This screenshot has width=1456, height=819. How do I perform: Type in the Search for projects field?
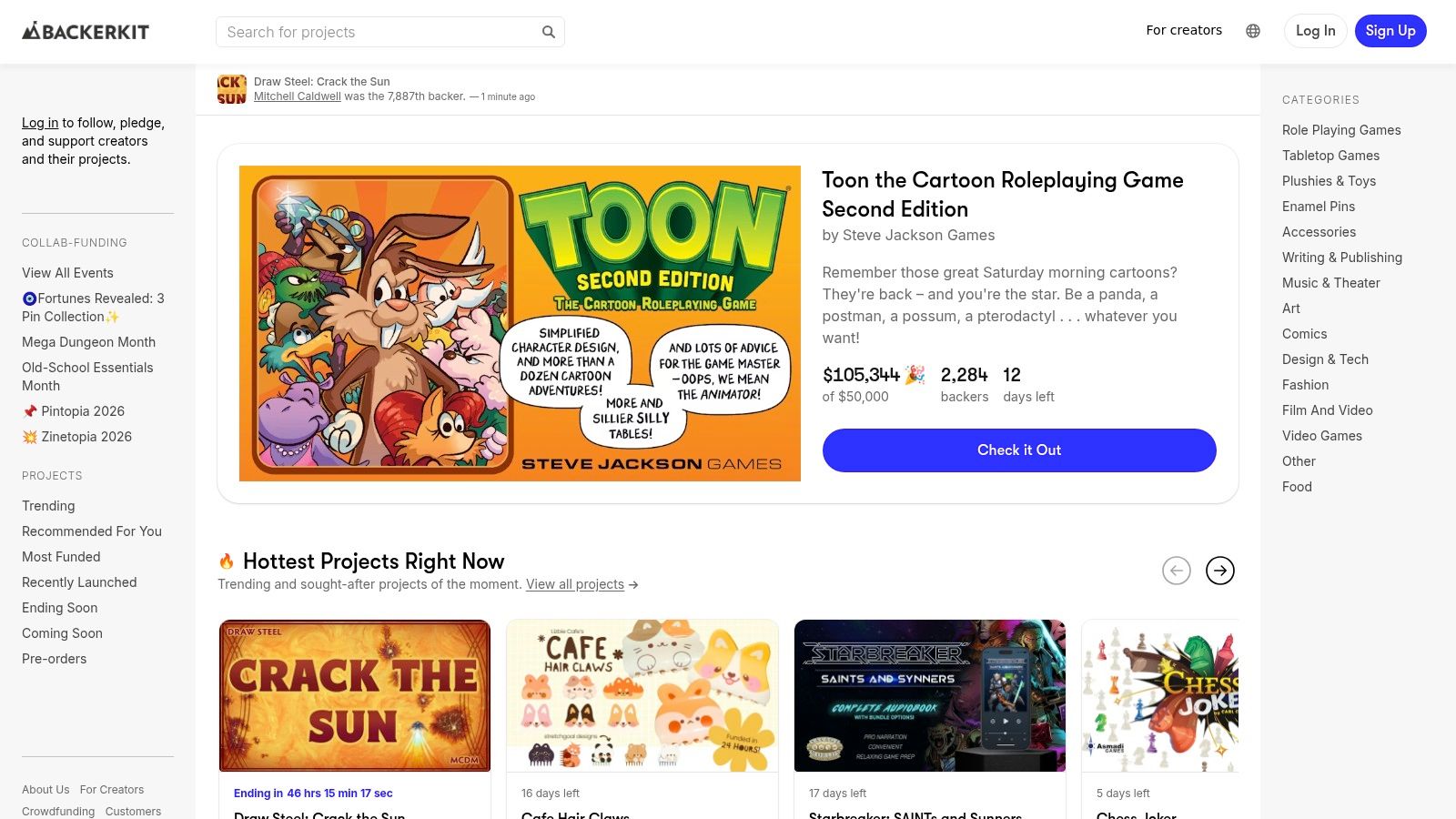point(378,32)
